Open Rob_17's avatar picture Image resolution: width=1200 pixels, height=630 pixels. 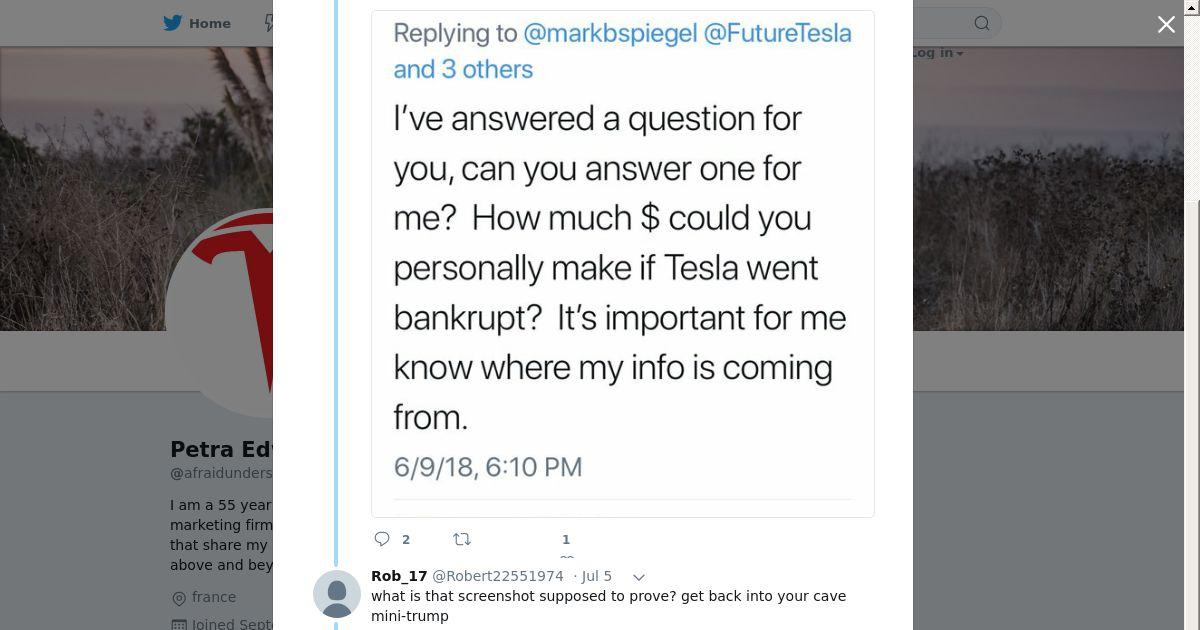pos(337,594)
